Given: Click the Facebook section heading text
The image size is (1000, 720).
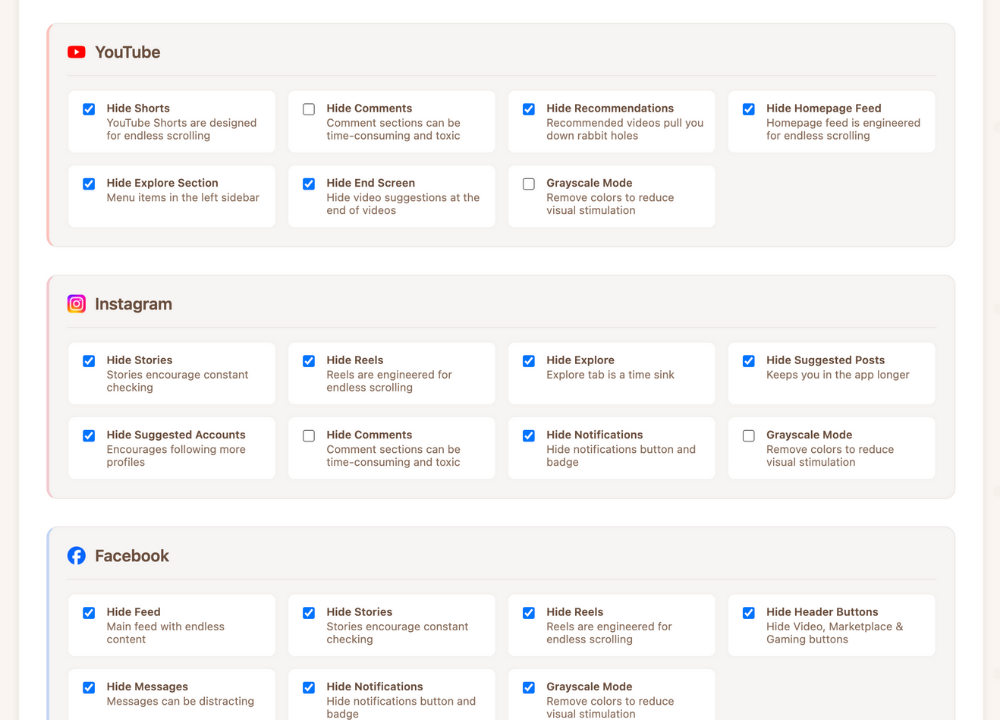Looking at the screenshot, I should click(132, 556).
